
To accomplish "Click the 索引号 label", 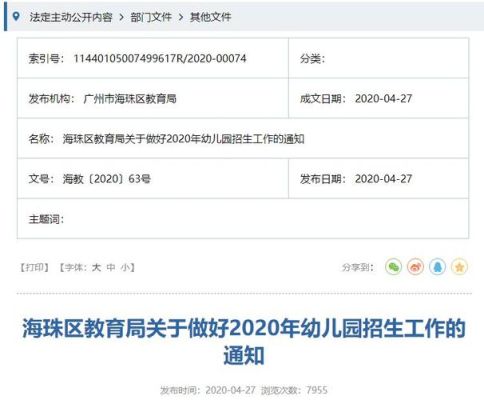I will (46, 59).
